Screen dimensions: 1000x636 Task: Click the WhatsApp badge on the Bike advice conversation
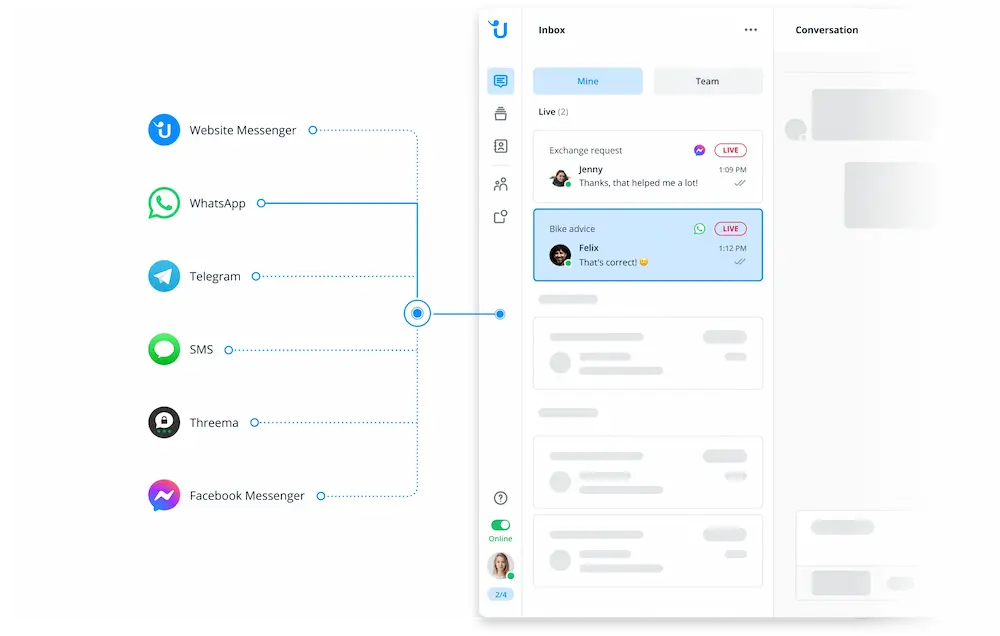698,228
